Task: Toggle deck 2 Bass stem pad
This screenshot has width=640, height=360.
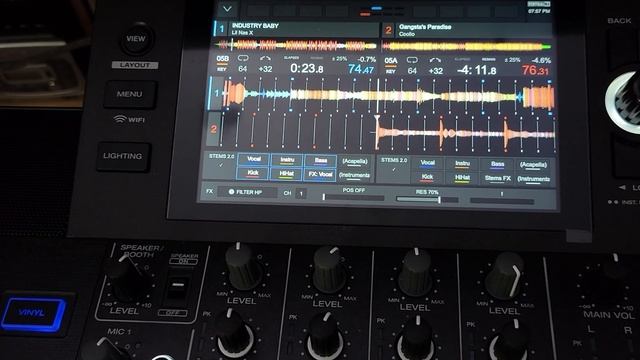Action: click(x=498, y=164)
